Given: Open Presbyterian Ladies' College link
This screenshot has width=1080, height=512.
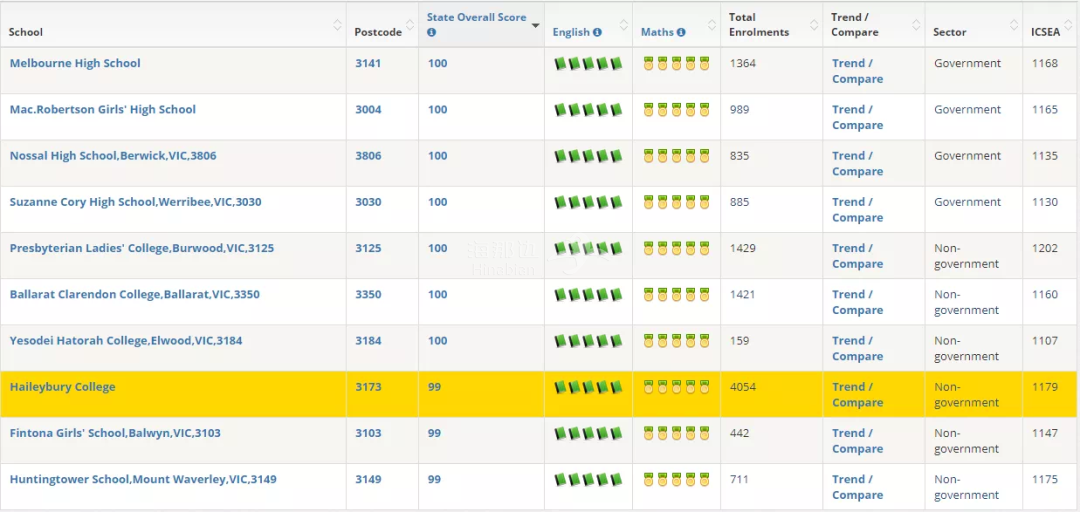Looking at the screenshot, I should 142,248.
